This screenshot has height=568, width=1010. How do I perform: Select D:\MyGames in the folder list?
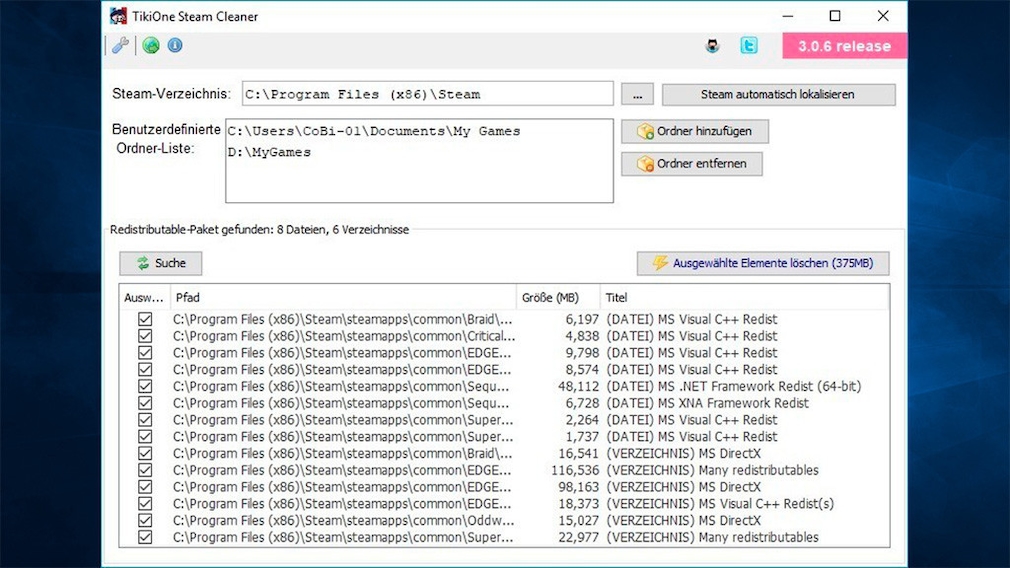coord(270,152)
